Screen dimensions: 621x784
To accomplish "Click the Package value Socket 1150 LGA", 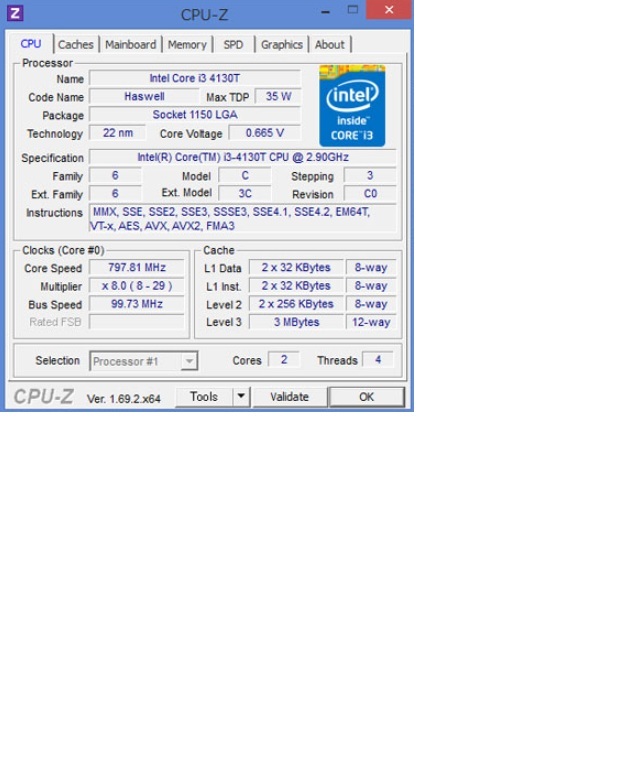I will (195, 114).
